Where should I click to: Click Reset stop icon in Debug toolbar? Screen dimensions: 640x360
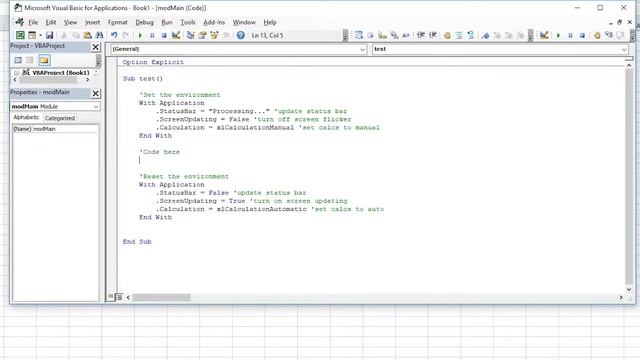coord(582,35)
